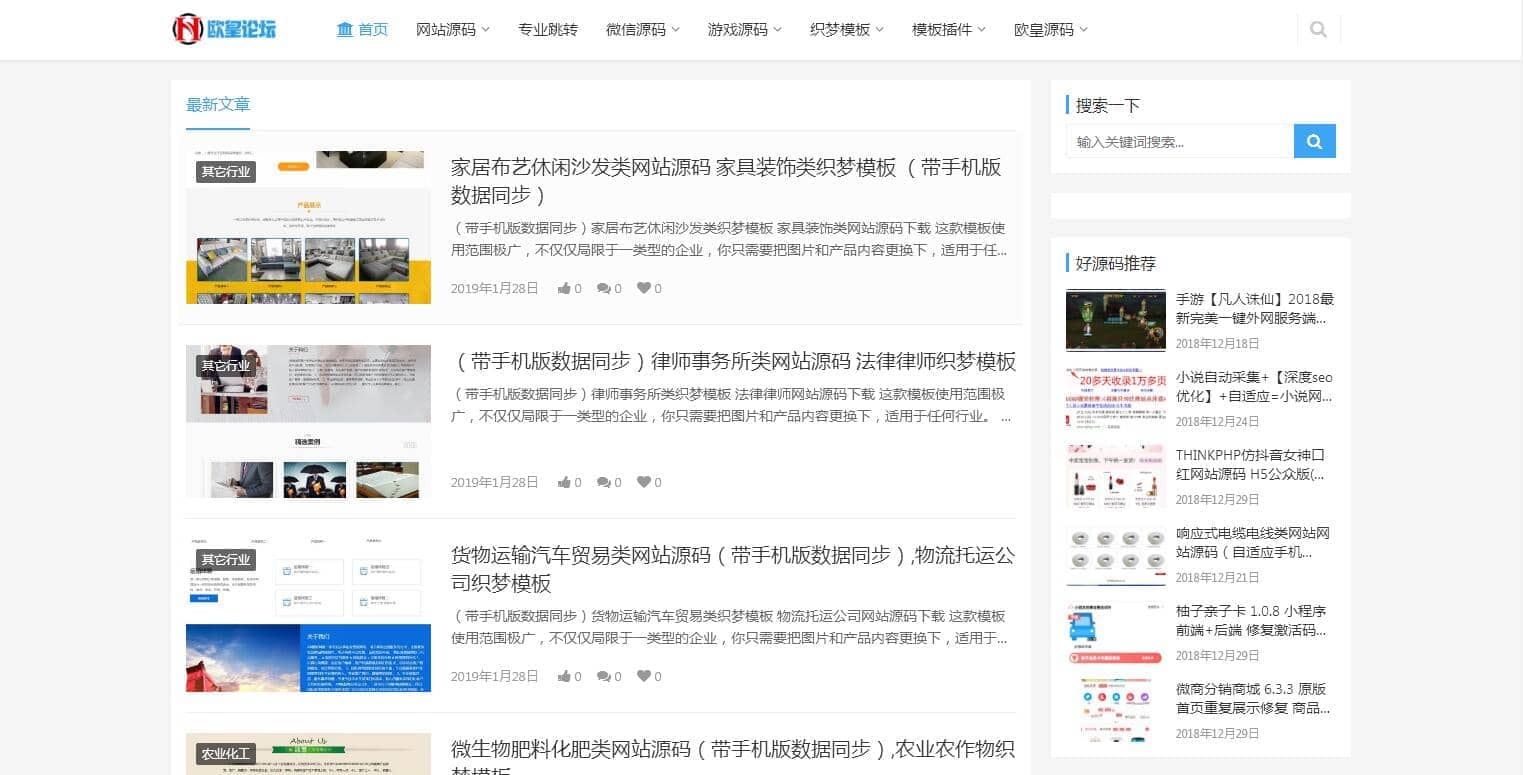Expand the 游戏源码 dropdown menu
1523x775 pixels.
[745, 30]
